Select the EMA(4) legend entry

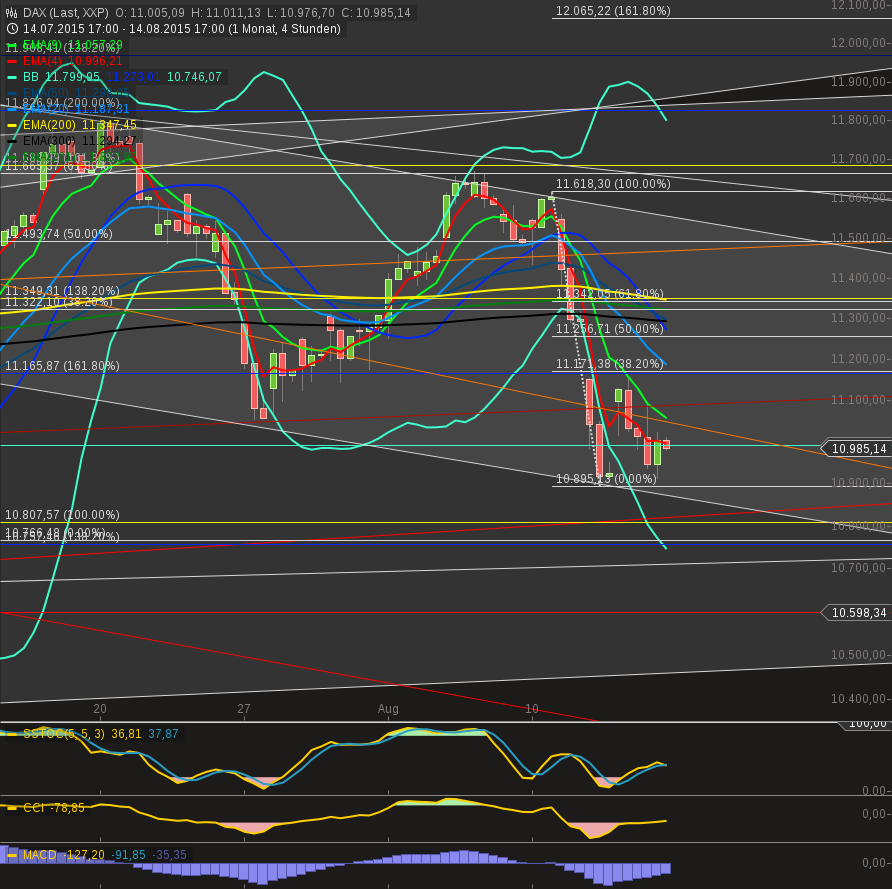point(72,61)
